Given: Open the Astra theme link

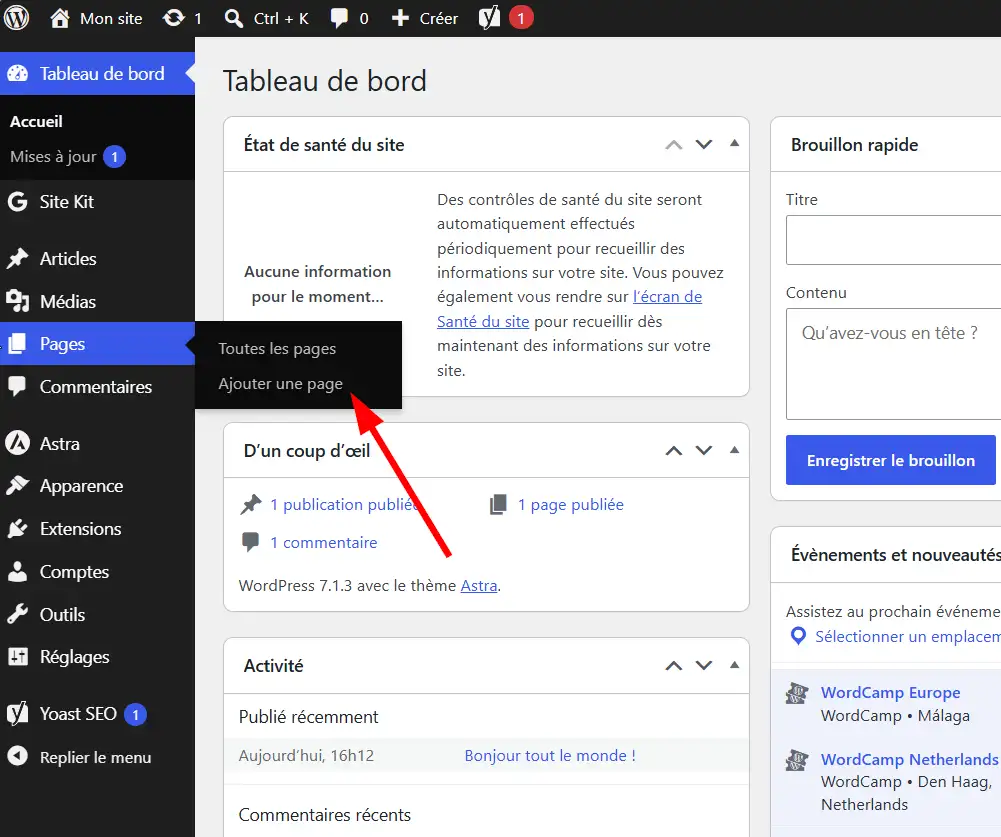Looking at the screenshot, I should coord(479,585).
